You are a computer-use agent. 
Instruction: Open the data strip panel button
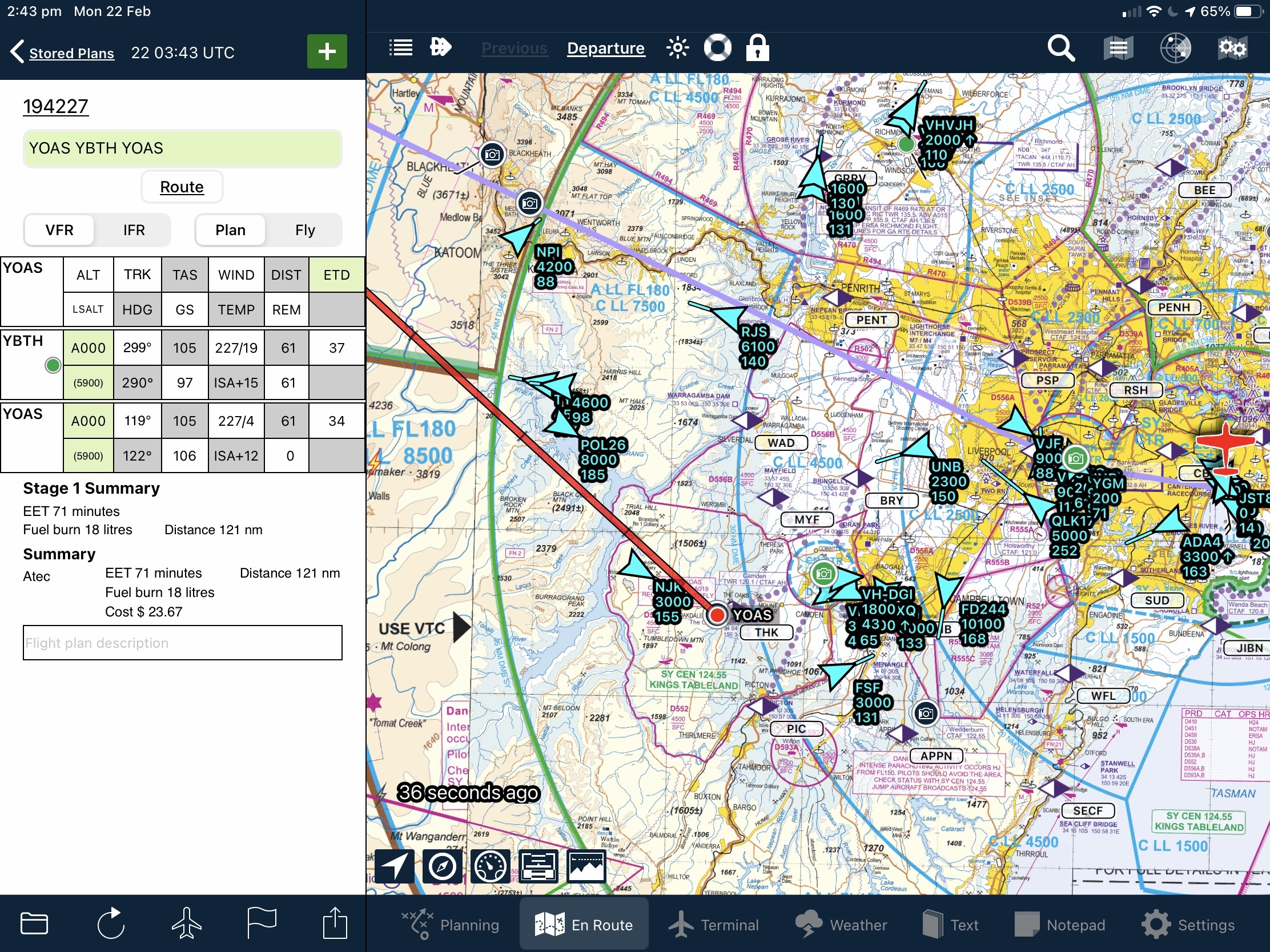tap(538, 866)
